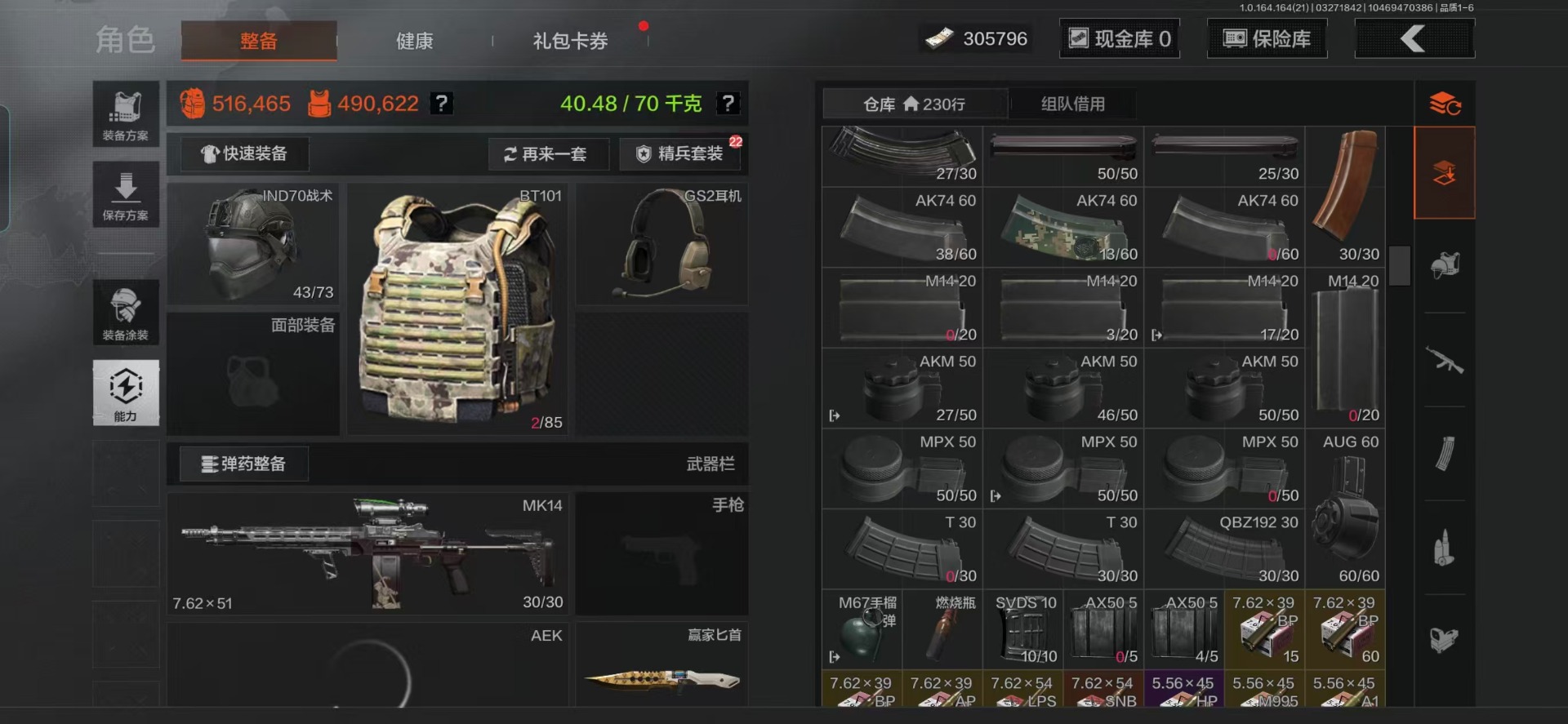Click the stack sort icon above filters
The height and width of the screenshot is (724, 1568).
tap(1444, 104)
